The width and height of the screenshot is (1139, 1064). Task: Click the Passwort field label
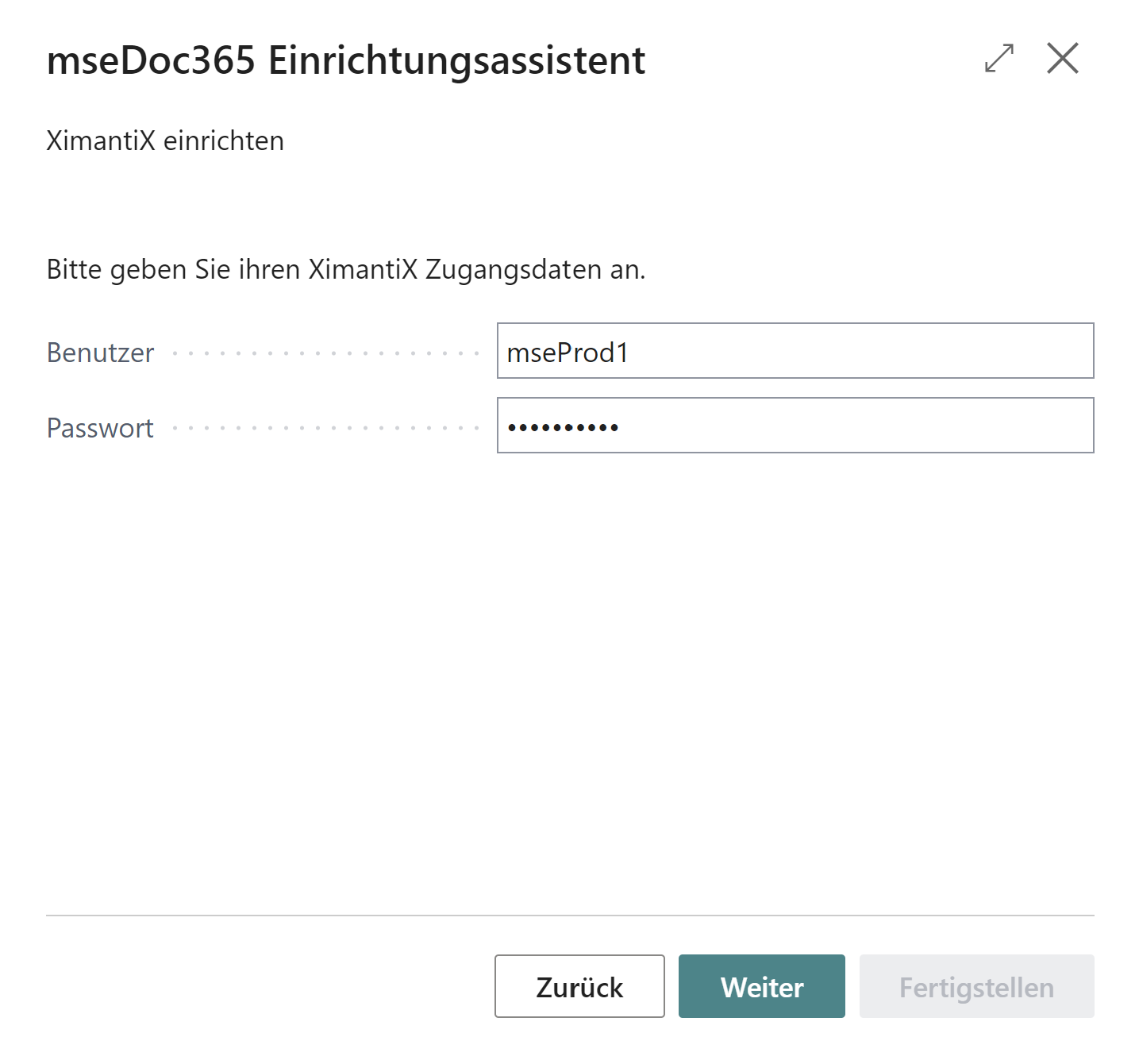coord(100,427)
